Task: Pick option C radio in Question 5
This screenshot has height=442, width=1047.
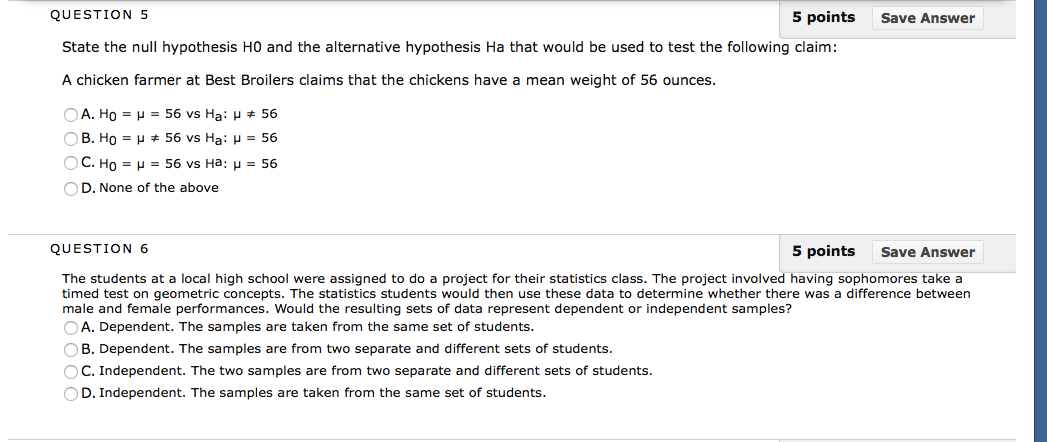Action: click(x=71, y=164)
